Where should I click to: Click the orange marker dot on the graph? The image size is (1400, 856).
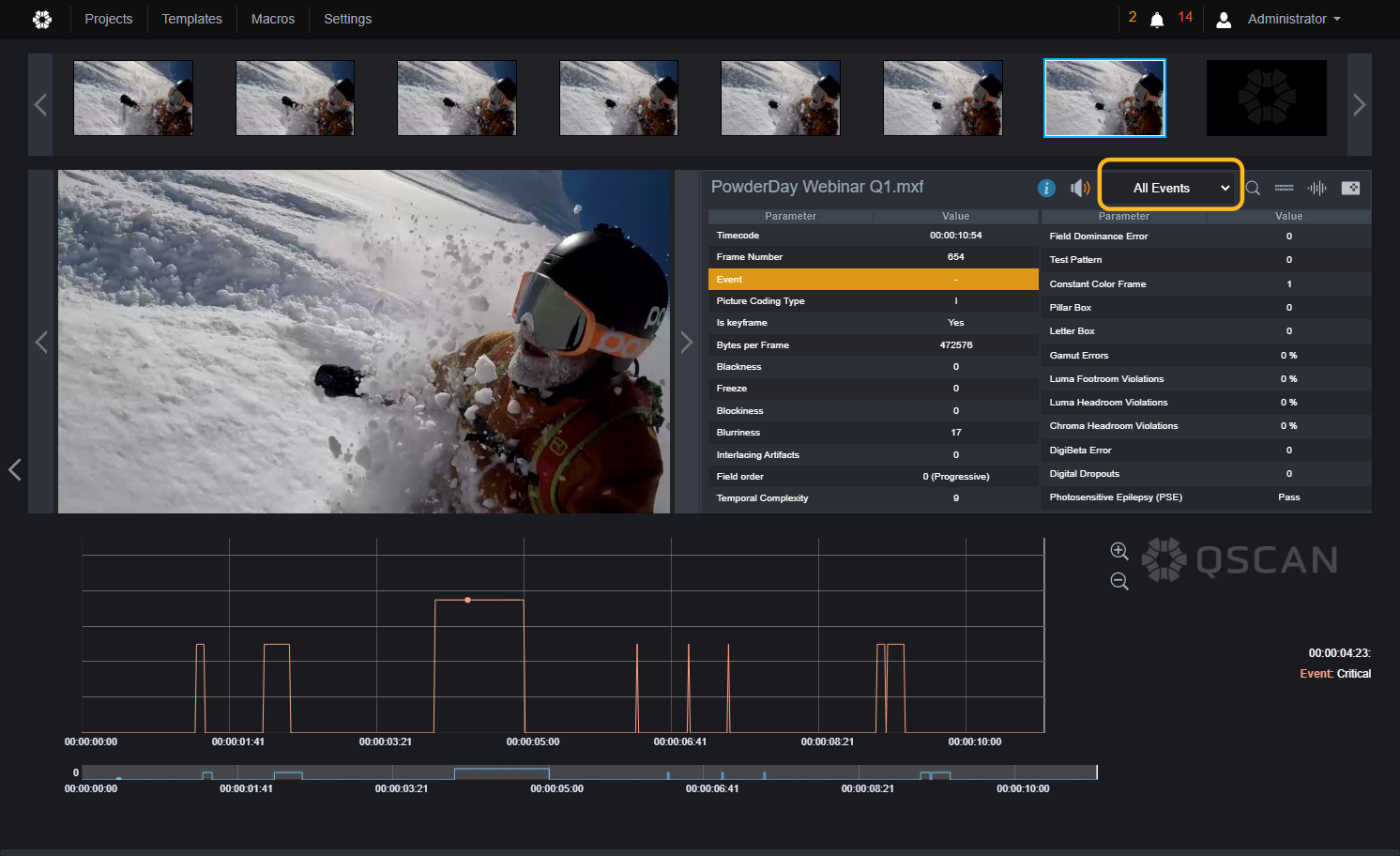point(467,600)
